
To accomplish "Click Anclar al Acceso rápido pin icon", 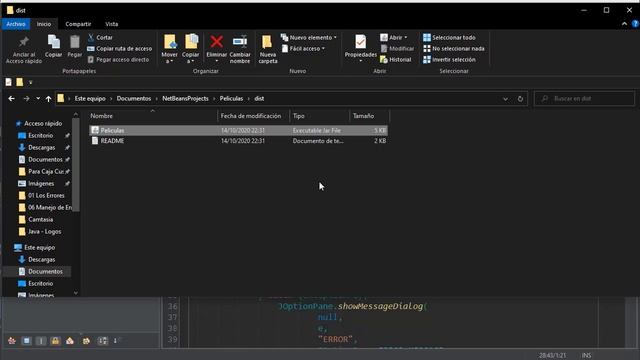I will click(x=24, y=42).
